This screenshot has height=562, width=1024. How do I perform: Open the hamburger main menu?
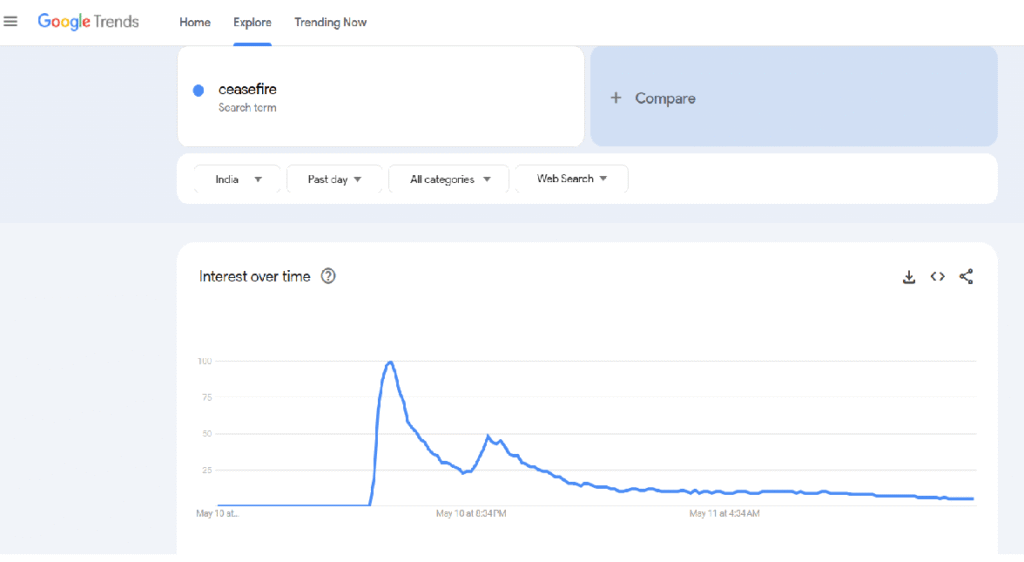coord(10,22)
